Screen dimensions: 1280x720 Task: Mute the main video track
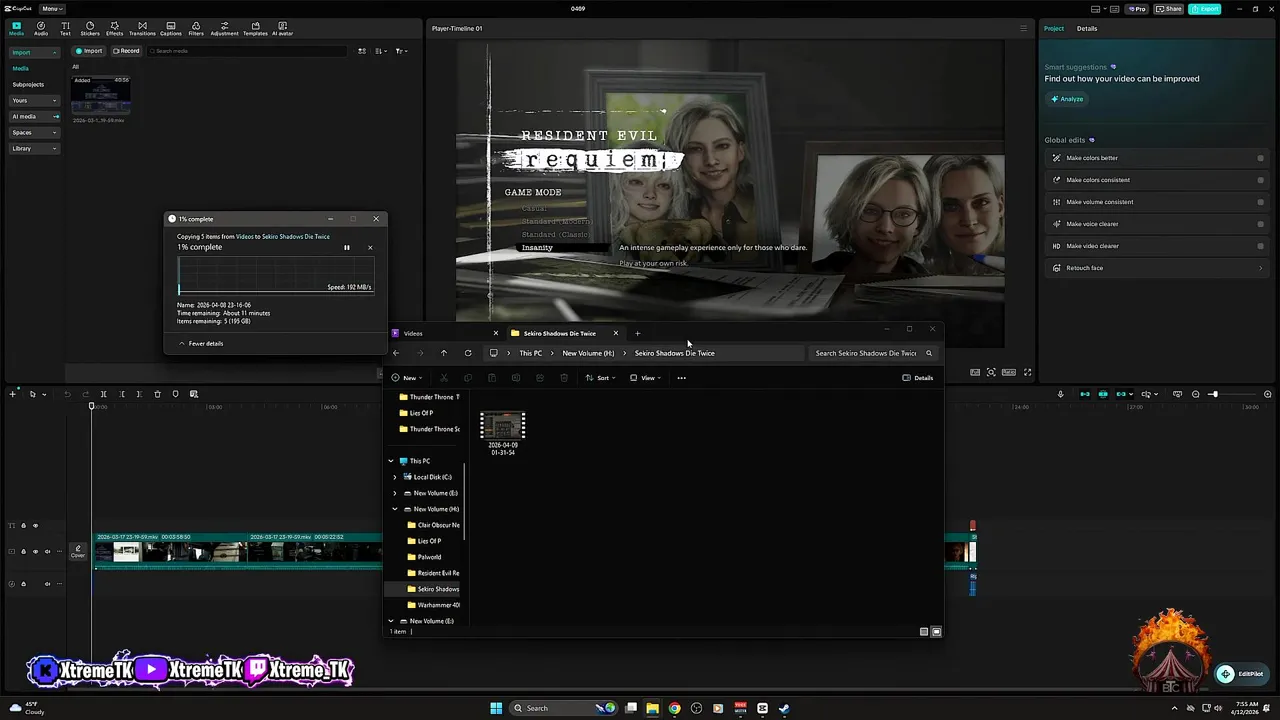47,551
